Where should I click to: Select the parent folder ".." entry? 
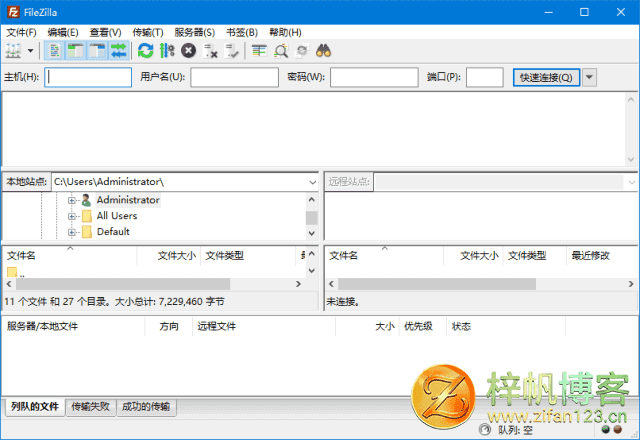tap(16, 273)
